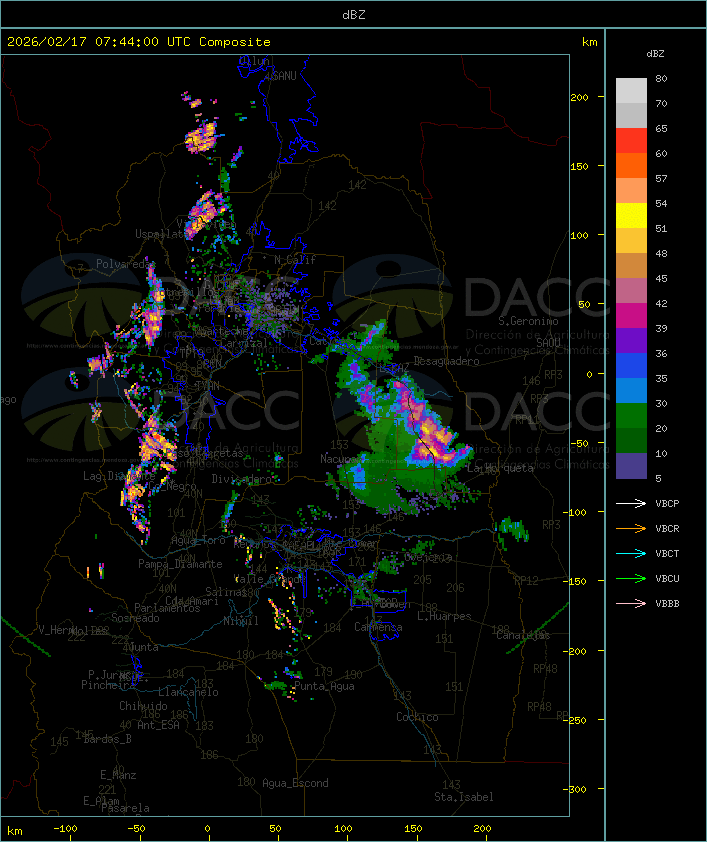Click the VBCP legend label

(667, 504)
